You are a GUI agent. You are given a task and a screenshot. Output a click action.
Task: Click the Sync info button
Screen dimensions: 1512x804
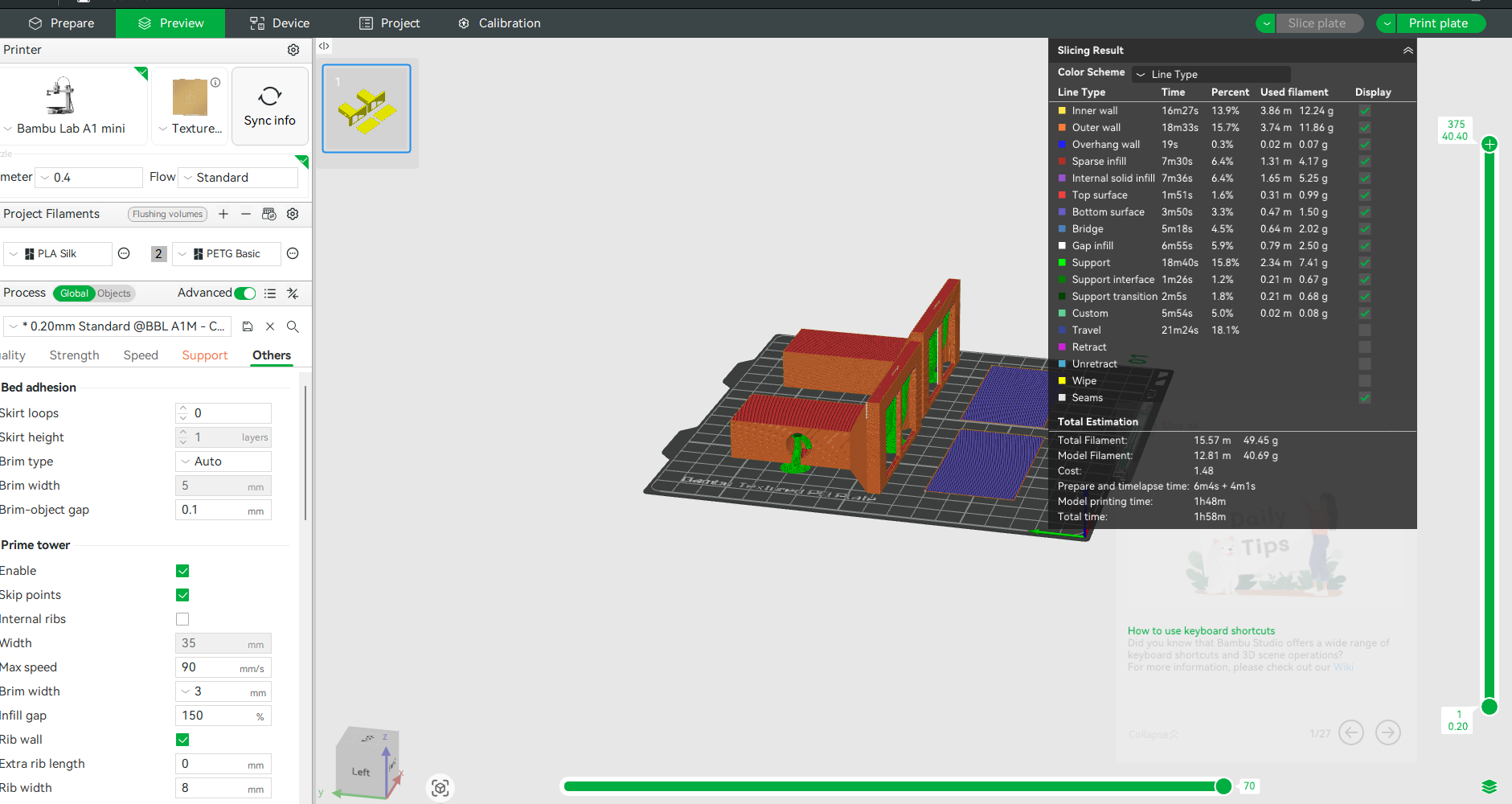(x=269, y=106)
